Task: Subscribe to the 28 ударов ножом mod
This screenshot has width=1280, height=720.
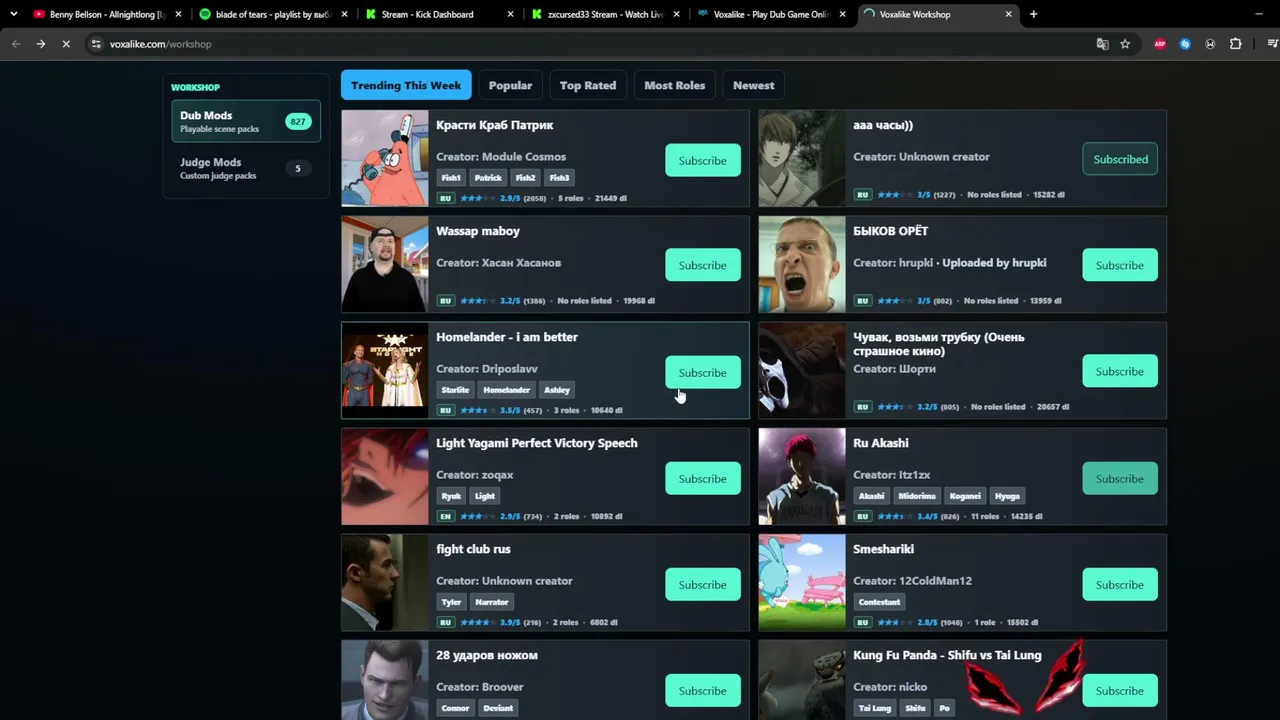Action: 703,690
